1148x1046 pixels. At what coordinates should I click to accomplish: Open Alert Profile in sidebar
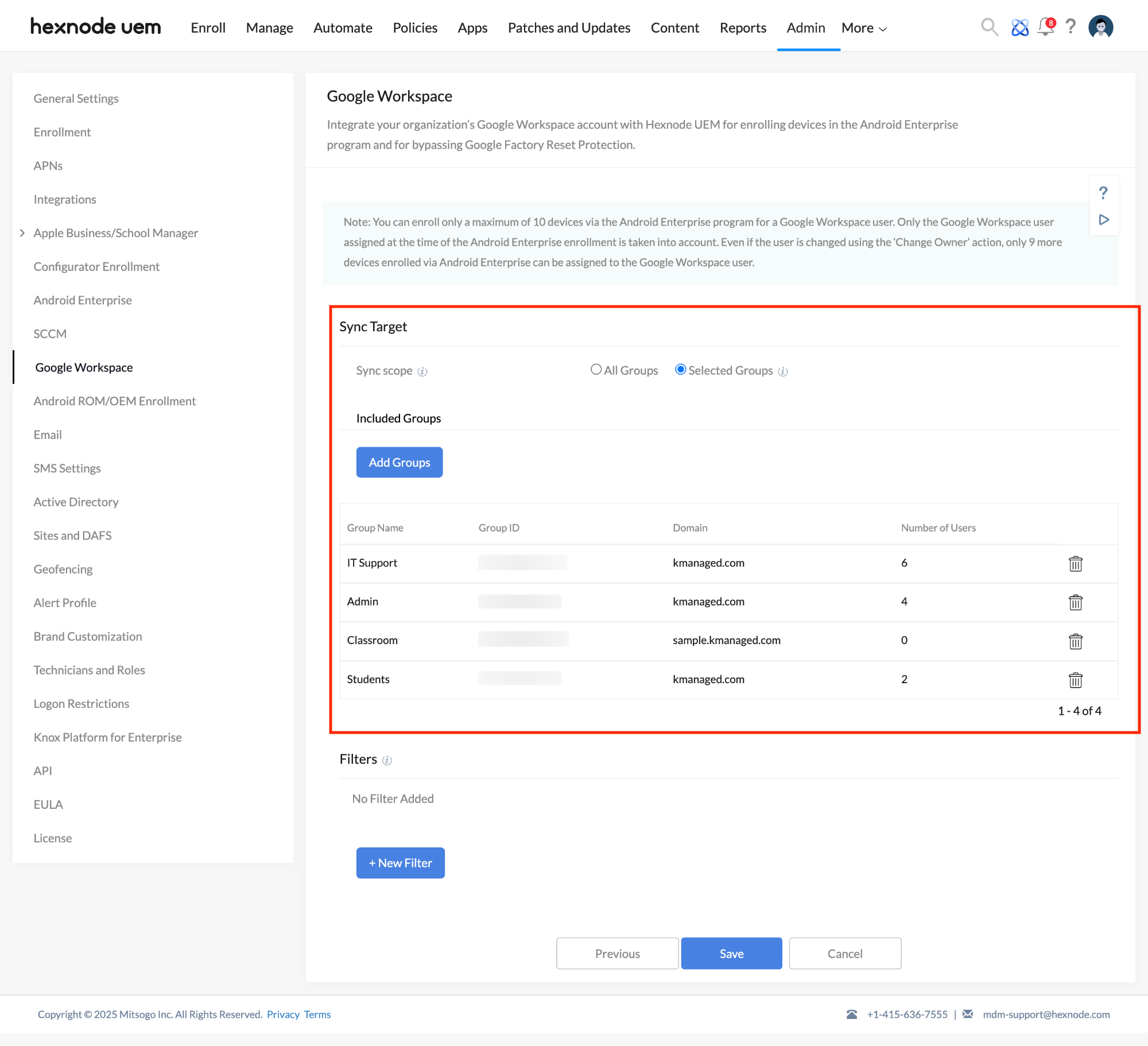tap(65, 603)
